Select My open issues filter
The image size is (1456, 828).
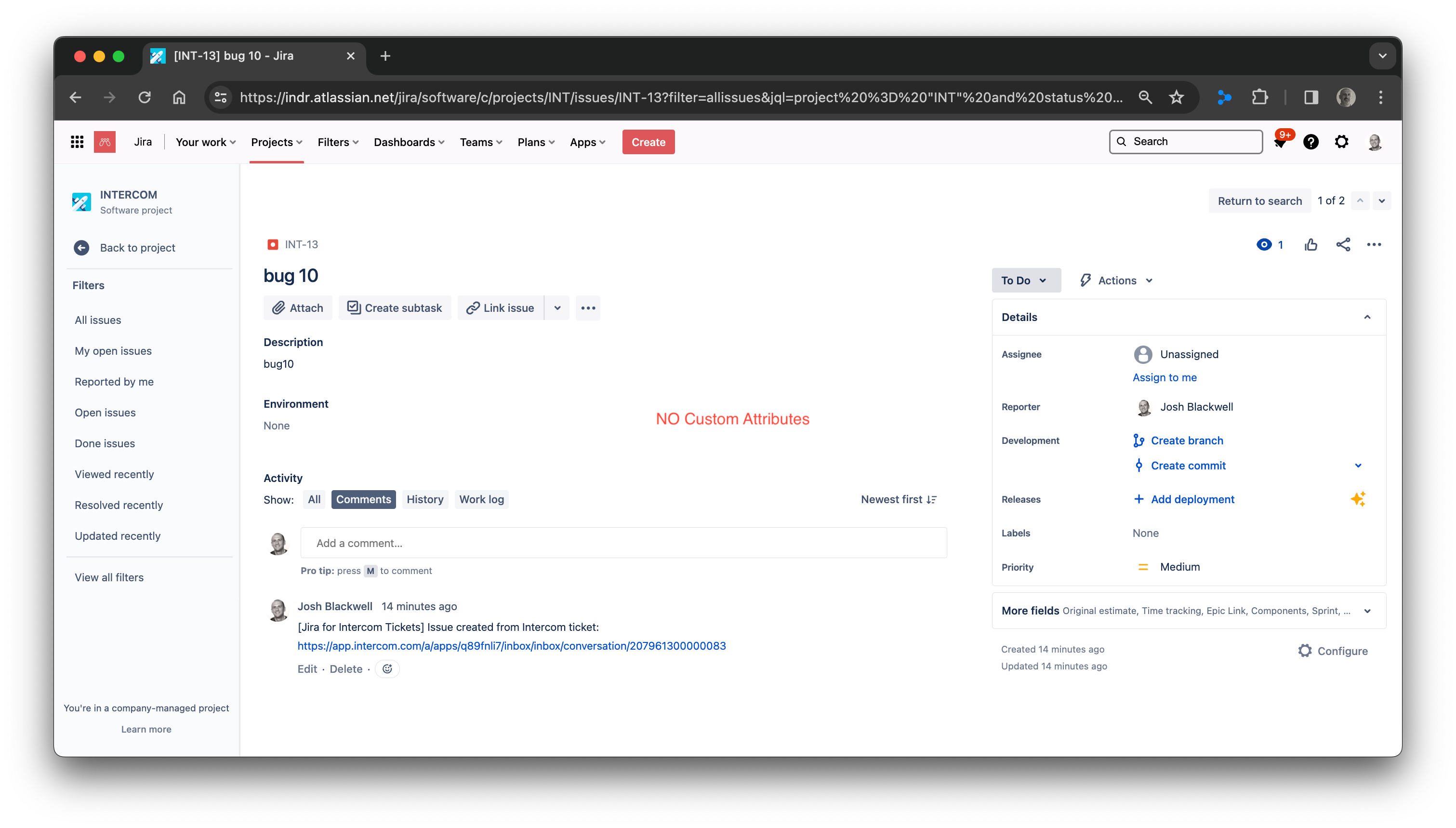click(113, 351)
